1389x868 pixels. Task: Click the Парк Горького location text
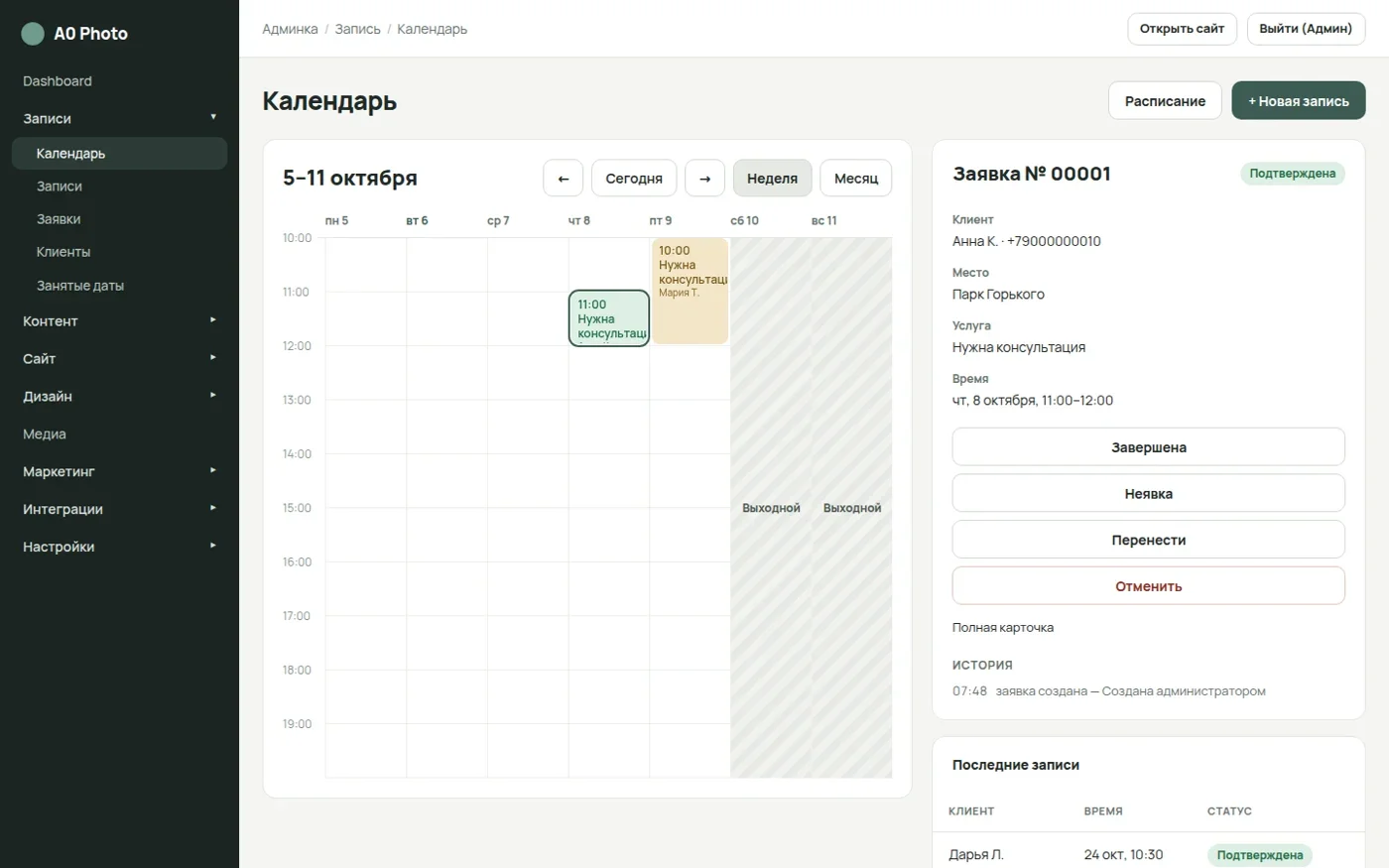click(x=998, y=295)
